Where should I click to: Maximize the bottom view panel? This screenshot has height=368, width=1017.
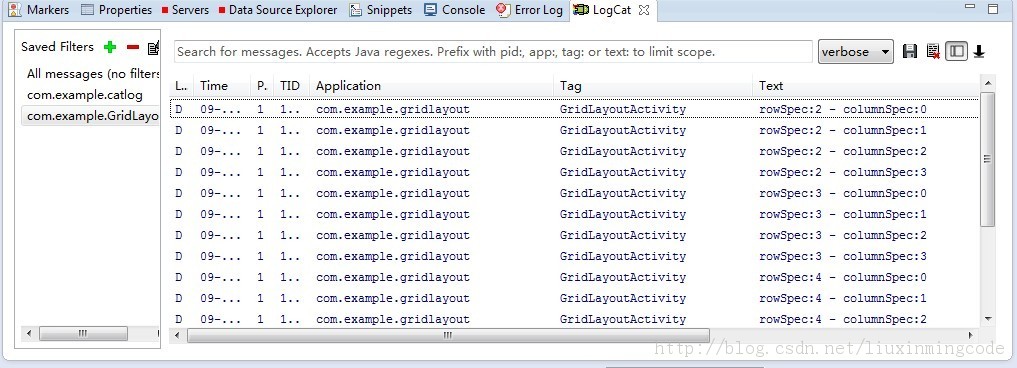(993, 8)
